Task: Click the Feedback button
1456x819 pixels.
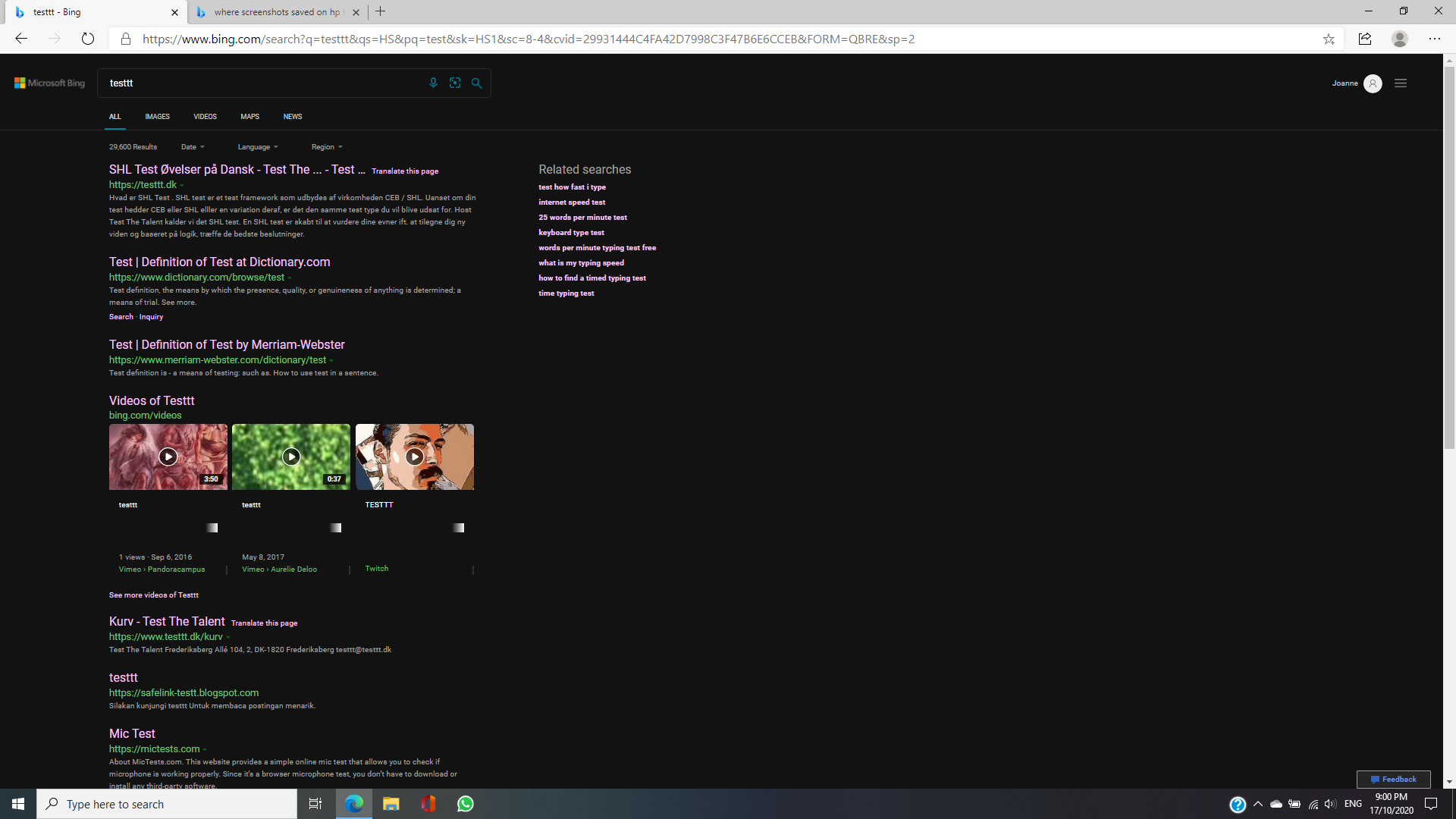Action: [x=1393, y=779]
